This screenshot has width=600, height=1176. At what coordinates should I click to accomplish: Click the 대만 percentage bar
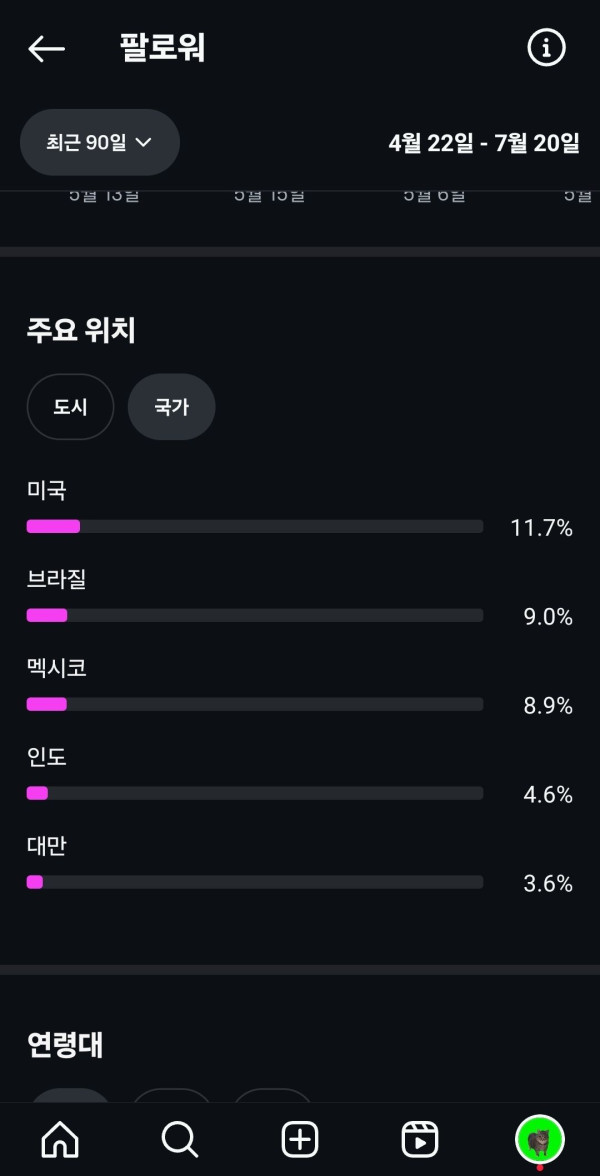pos(254,882)
